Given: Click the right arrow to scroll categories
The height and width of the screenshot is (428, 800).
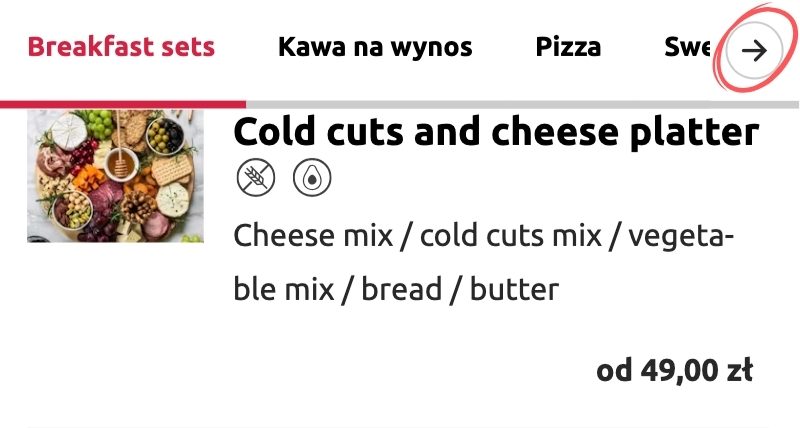Looking at the screenshot, I should 754,51.
